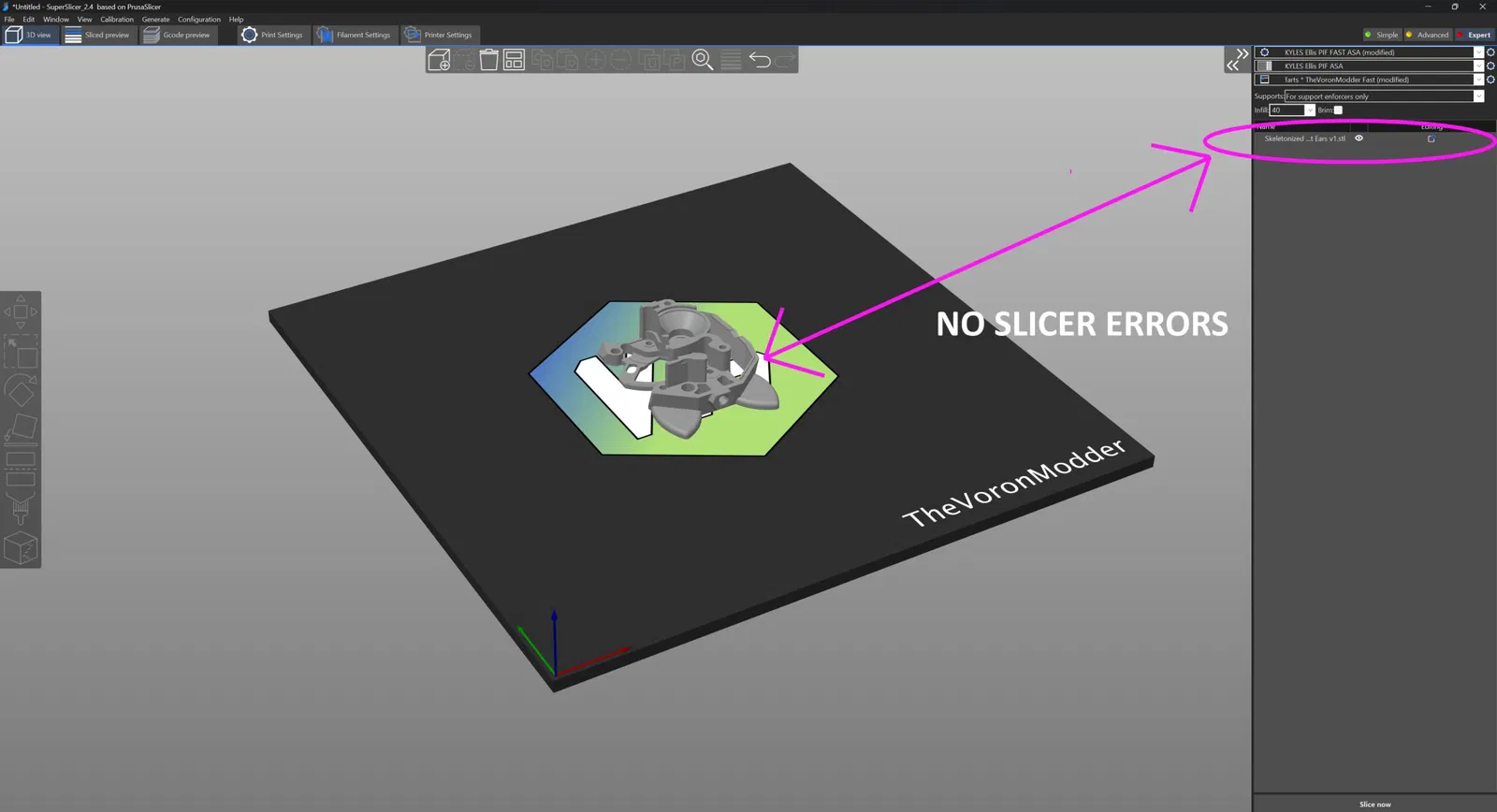Open variable layer height editing

pyautogui.click(x=731, y=60)
